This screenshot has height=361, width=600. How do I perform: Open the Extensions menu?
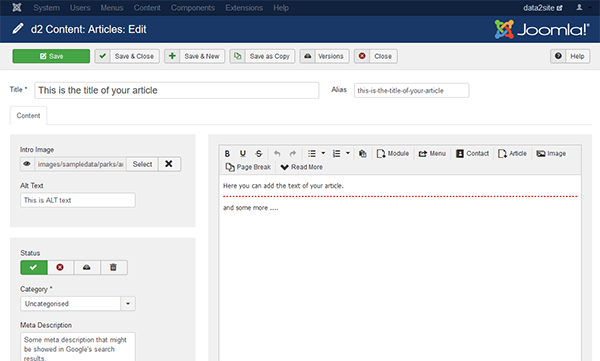[244, 8]
